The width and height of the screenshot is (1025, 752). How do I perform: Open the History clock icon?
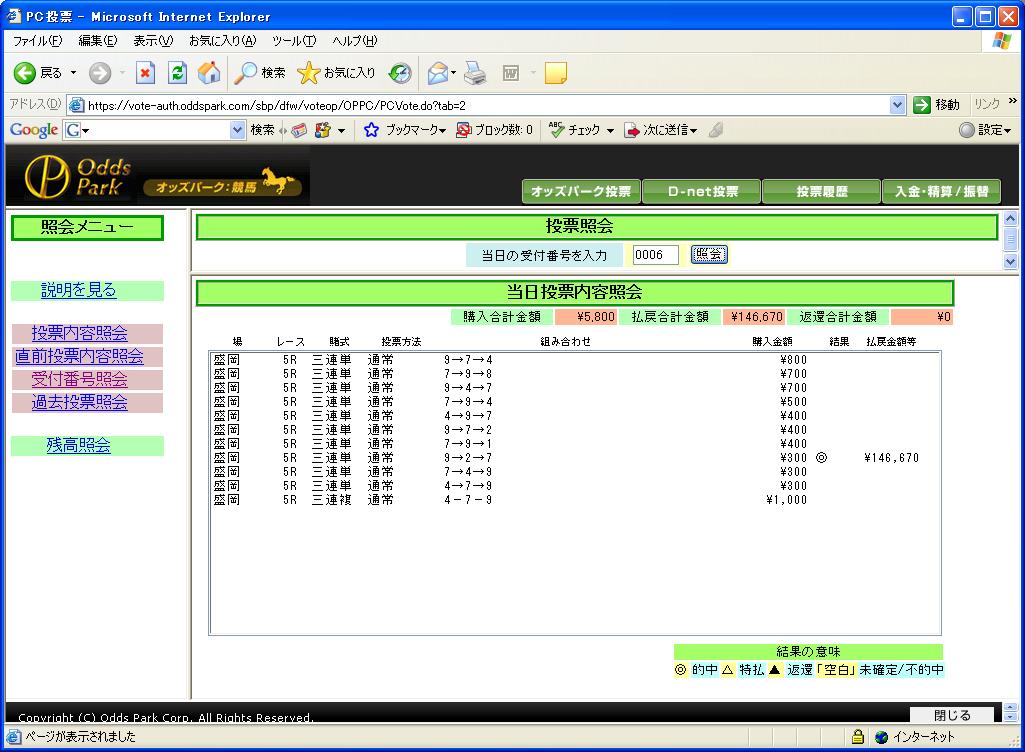tap(399, 73)
